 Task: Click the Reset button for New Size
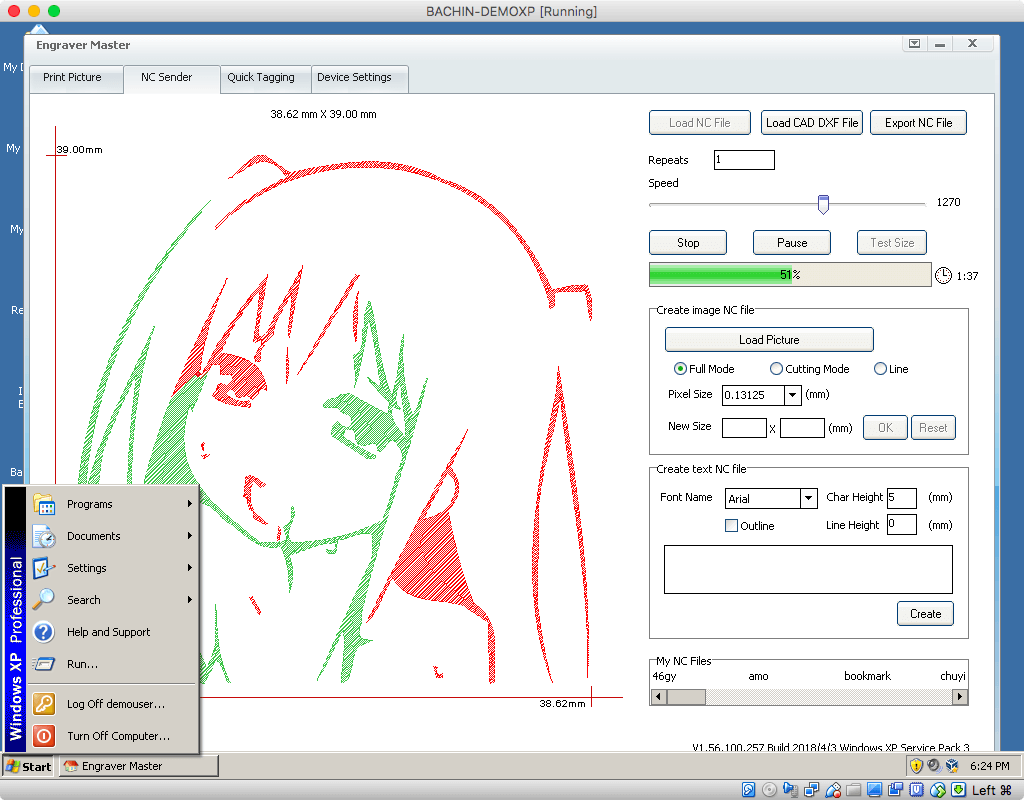point(933,428)
